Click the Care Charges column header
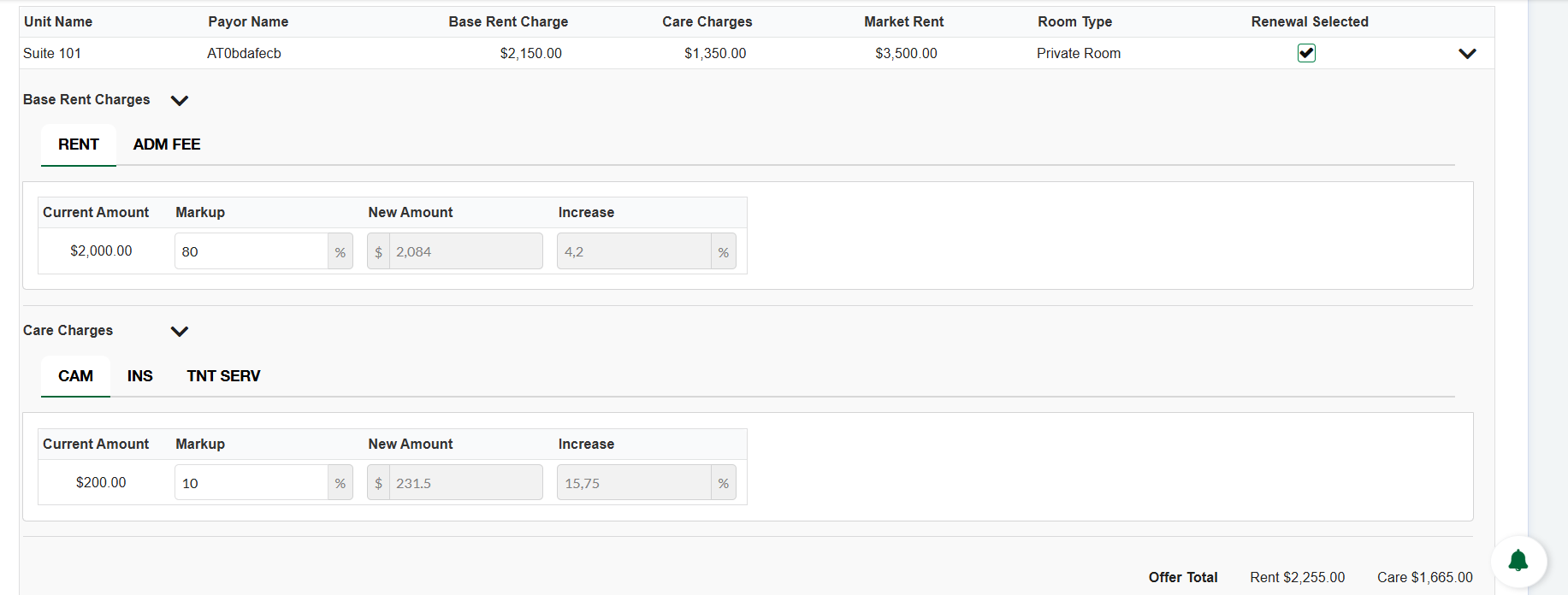Screen dimensions: 1568x595 point(707,21)
